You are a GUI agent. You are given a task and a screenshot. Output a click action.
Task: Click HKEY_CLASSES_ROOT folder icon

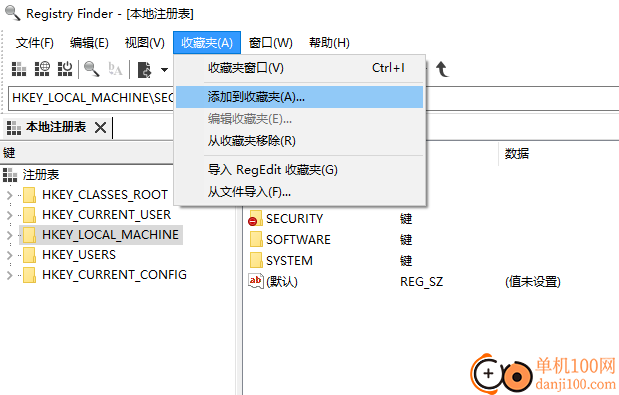point(29,195)
